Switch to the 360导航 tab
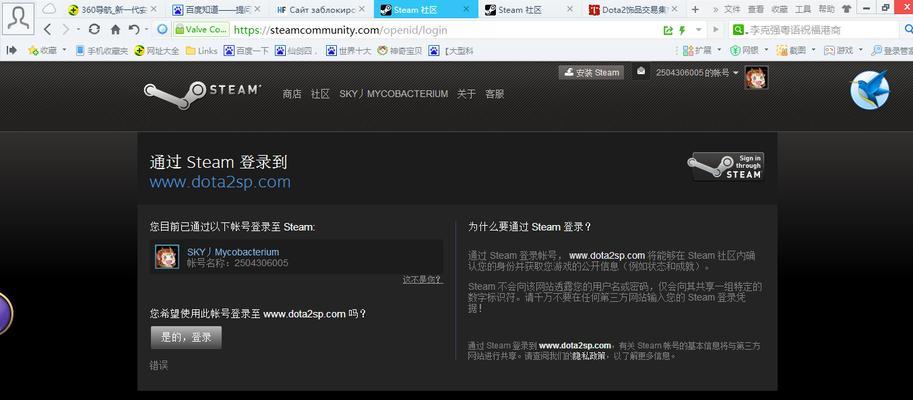The width and height of the screenshot is (913, 400). tap(112, 10)
